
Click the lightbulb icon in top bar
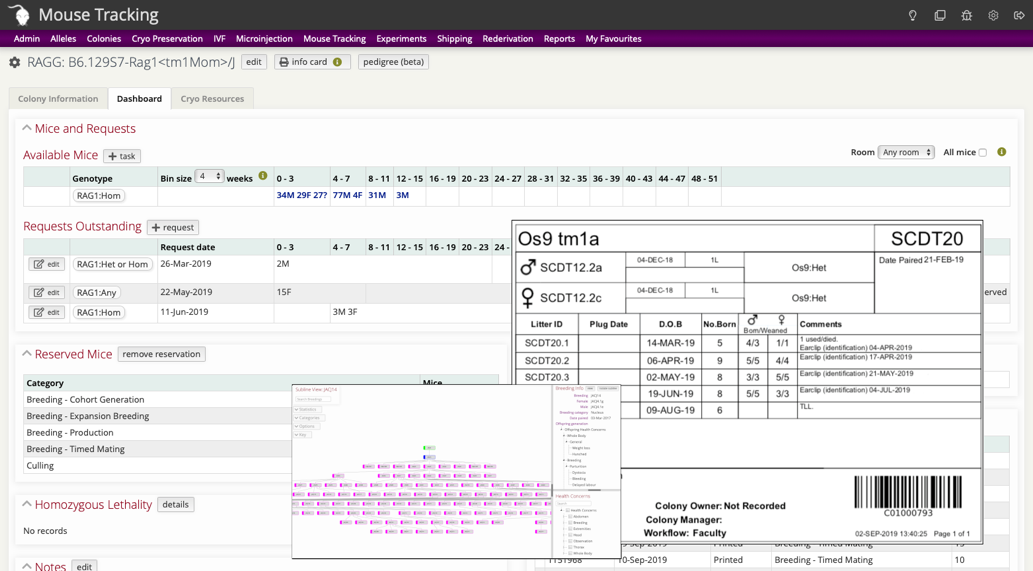pyautogui.click(x=912, y=15)
